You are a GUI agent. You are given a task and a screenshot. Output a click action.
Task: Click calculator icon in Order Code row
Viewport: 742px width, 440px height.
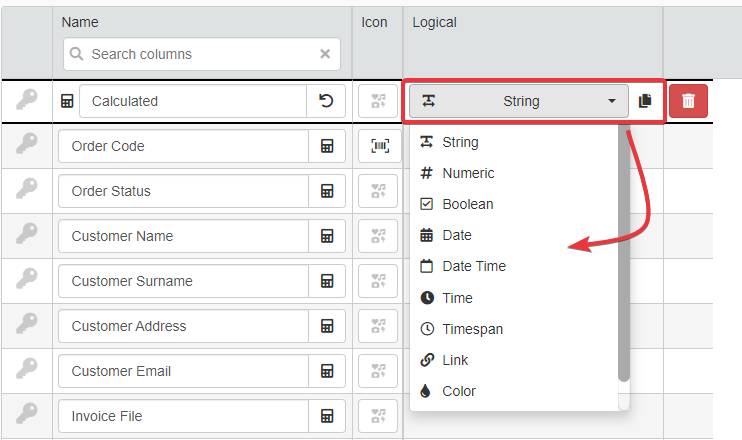point(326,146)
